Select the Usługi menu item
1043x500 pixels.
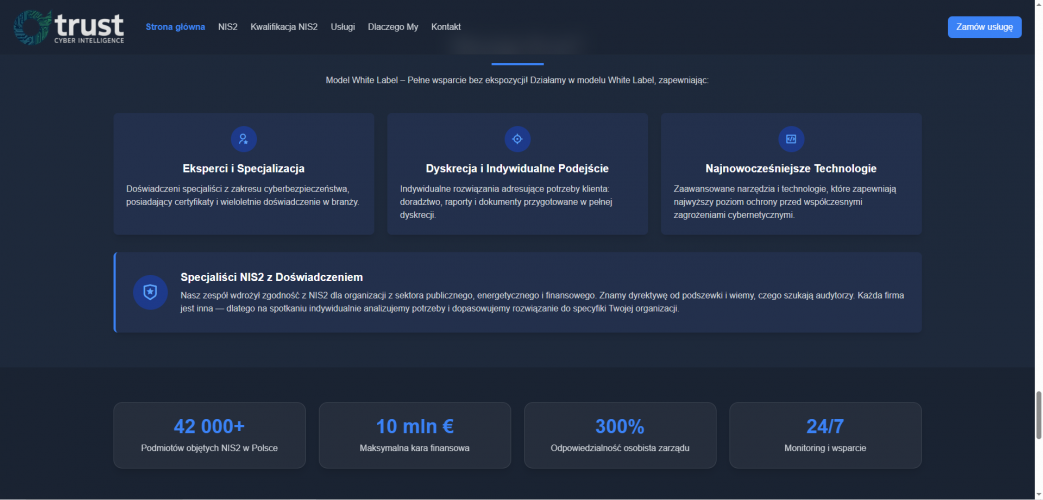click(x=343, y=27)
